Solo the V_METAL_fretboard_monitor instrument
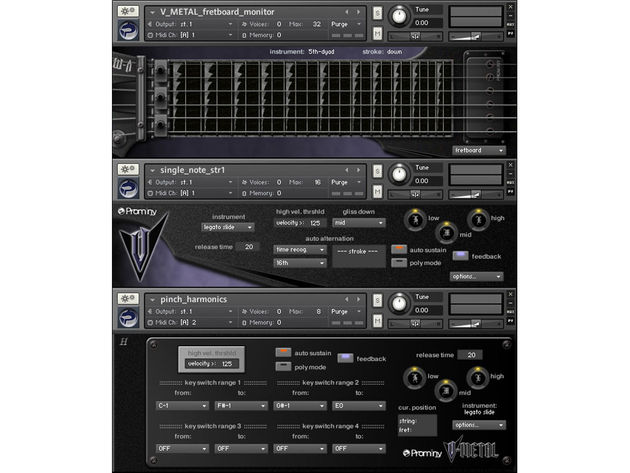The width and height of the screenshot is (630, 473). 377,13
